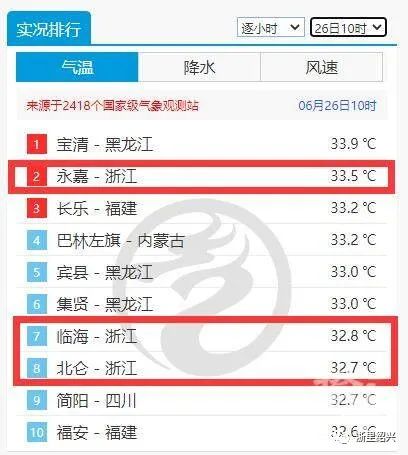
Task: Click the red rank 3 badge
Action: point(37,208)
